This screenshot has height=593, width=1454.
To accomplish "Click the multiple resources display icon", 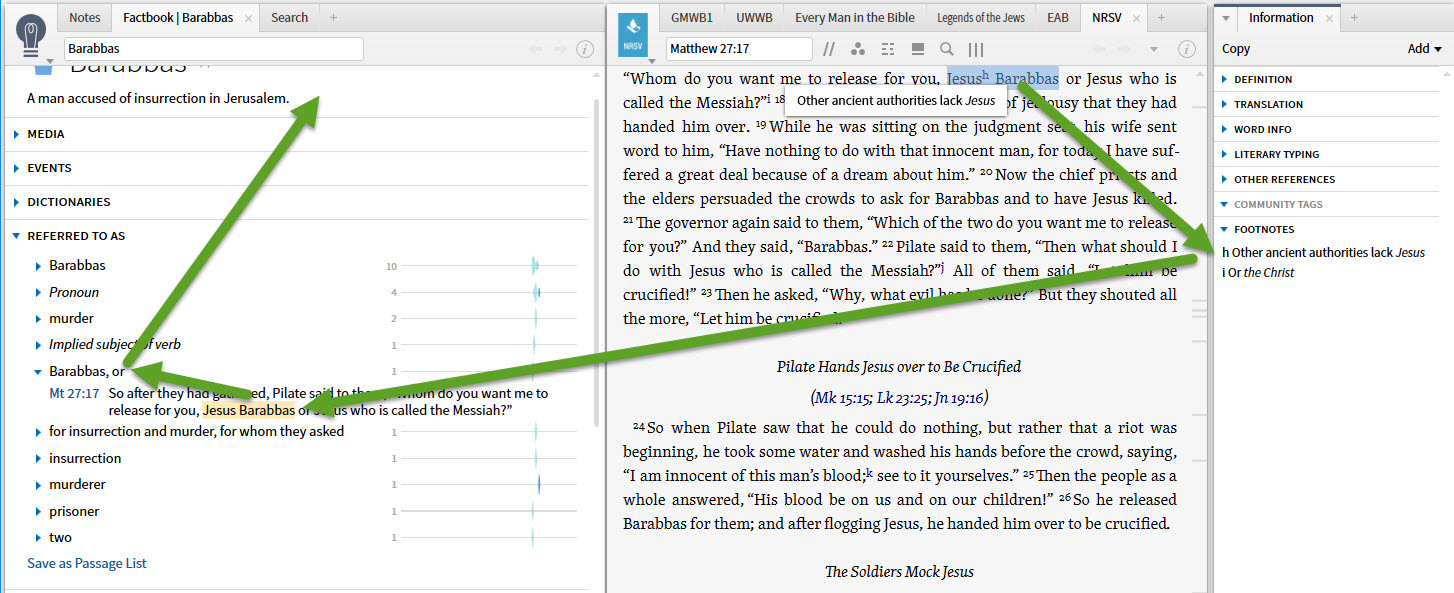I will pyautogui.click(x=917, y=49).
